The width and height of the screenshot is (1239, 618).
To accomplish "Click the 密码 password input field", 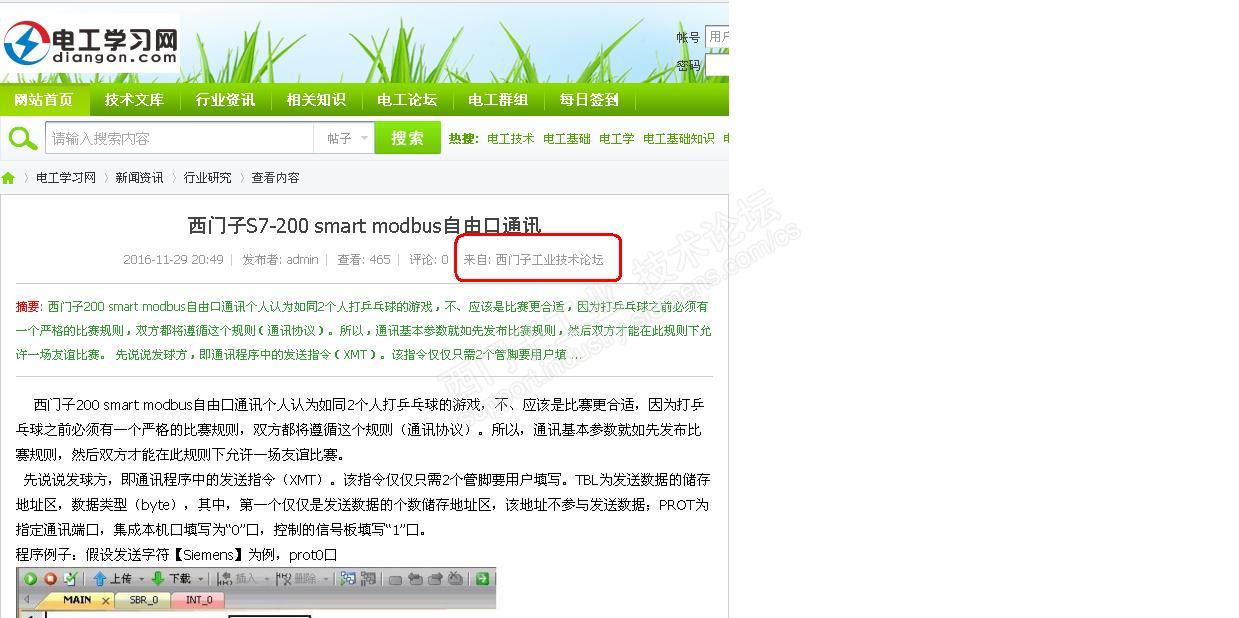I will point(717,66).
